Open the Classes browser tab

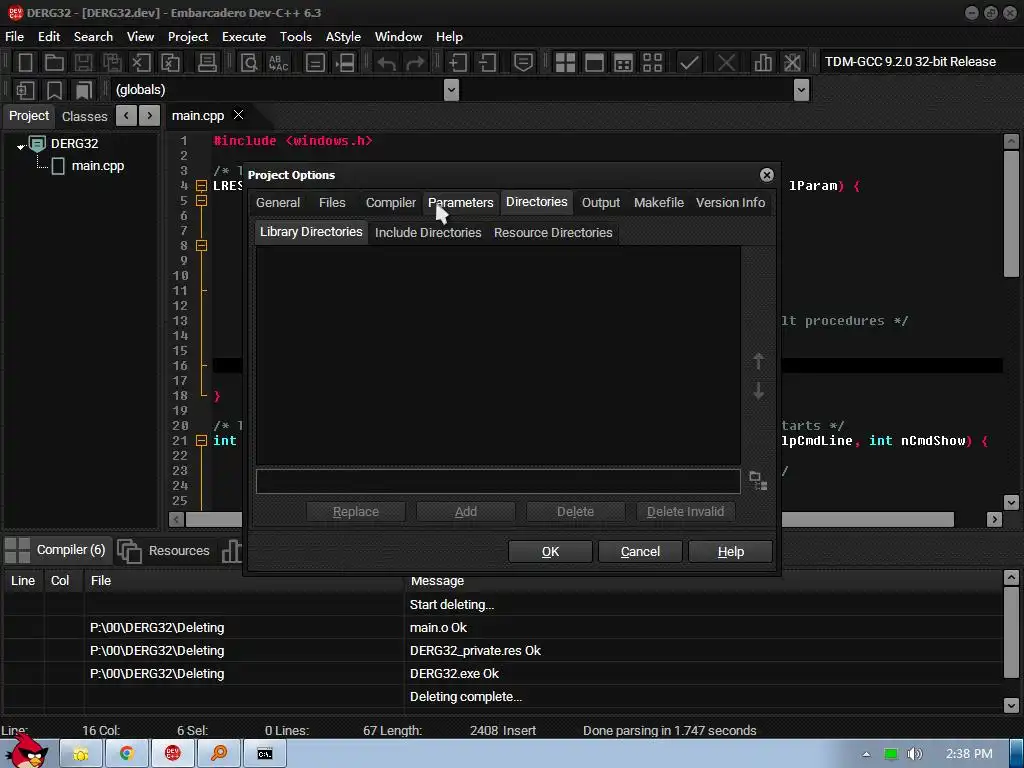coord(84,116)
